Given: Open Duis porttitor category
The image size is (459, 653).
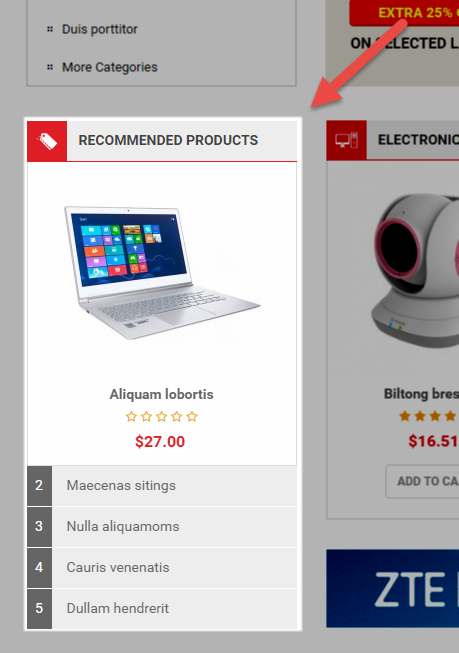Looking at the screenshot, I should pyautogui.click(x=100, y=29).
